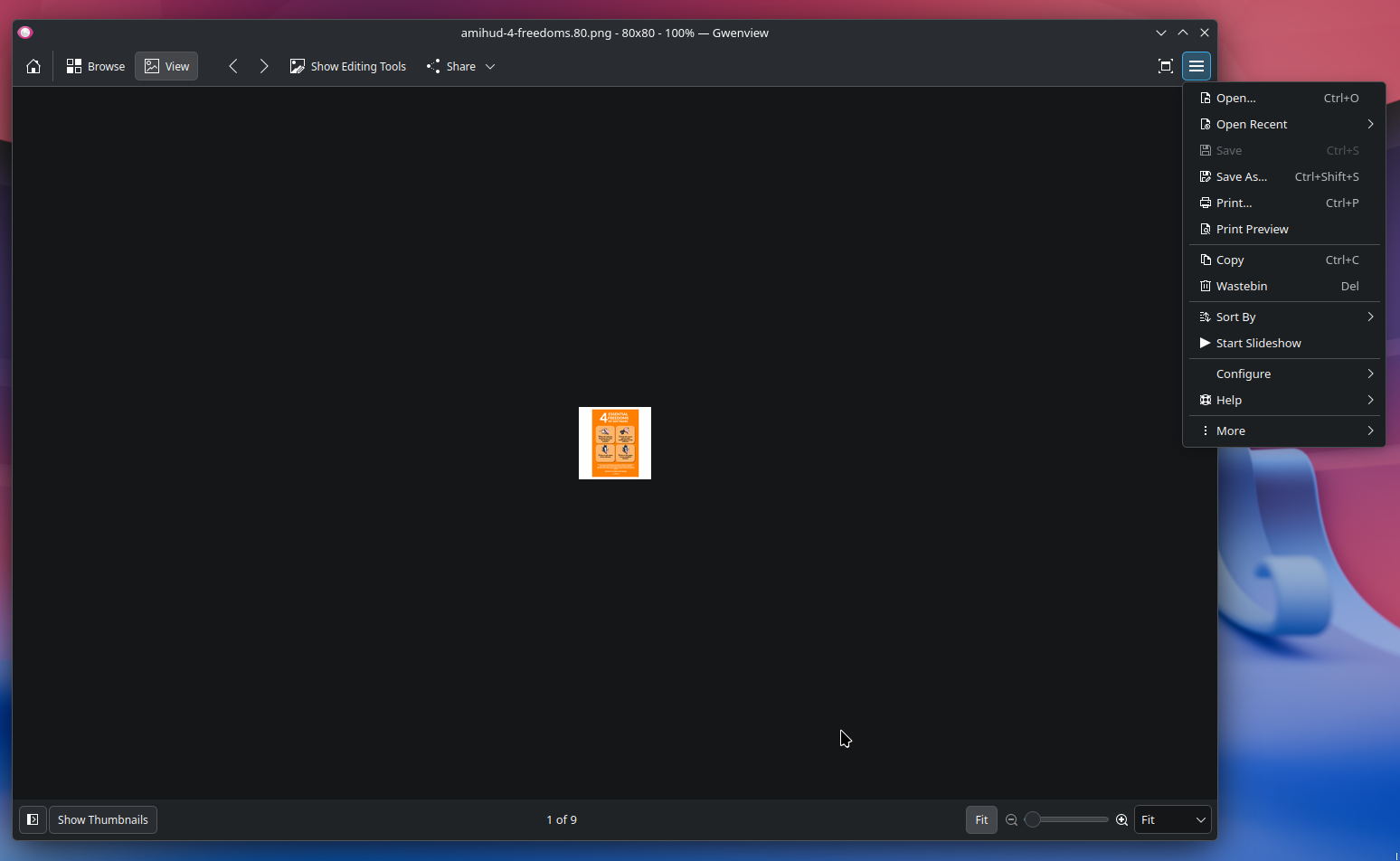Start Slideshow from the menu
Image resolution: width=1400 pixels, height=861 pixels.
[x=1284, y=343]
